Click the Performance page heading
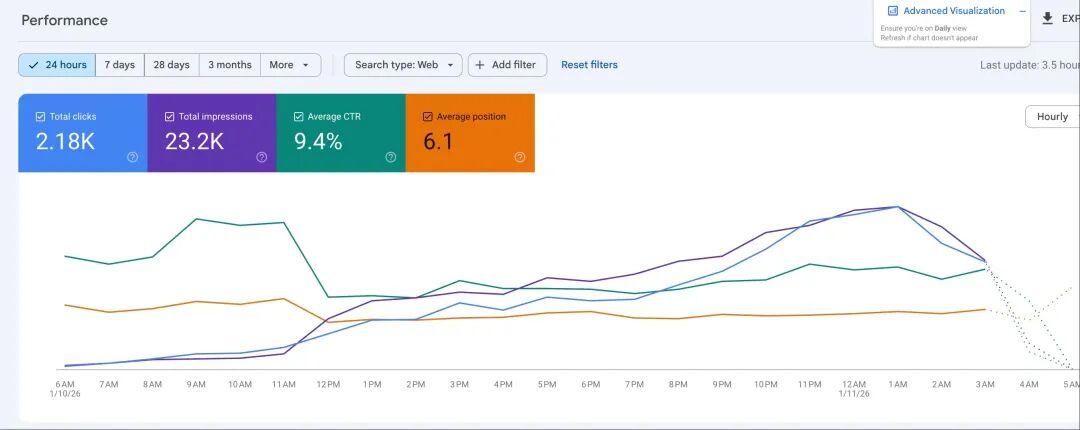This screenshot has height=430, width=1080. [64, 20]
